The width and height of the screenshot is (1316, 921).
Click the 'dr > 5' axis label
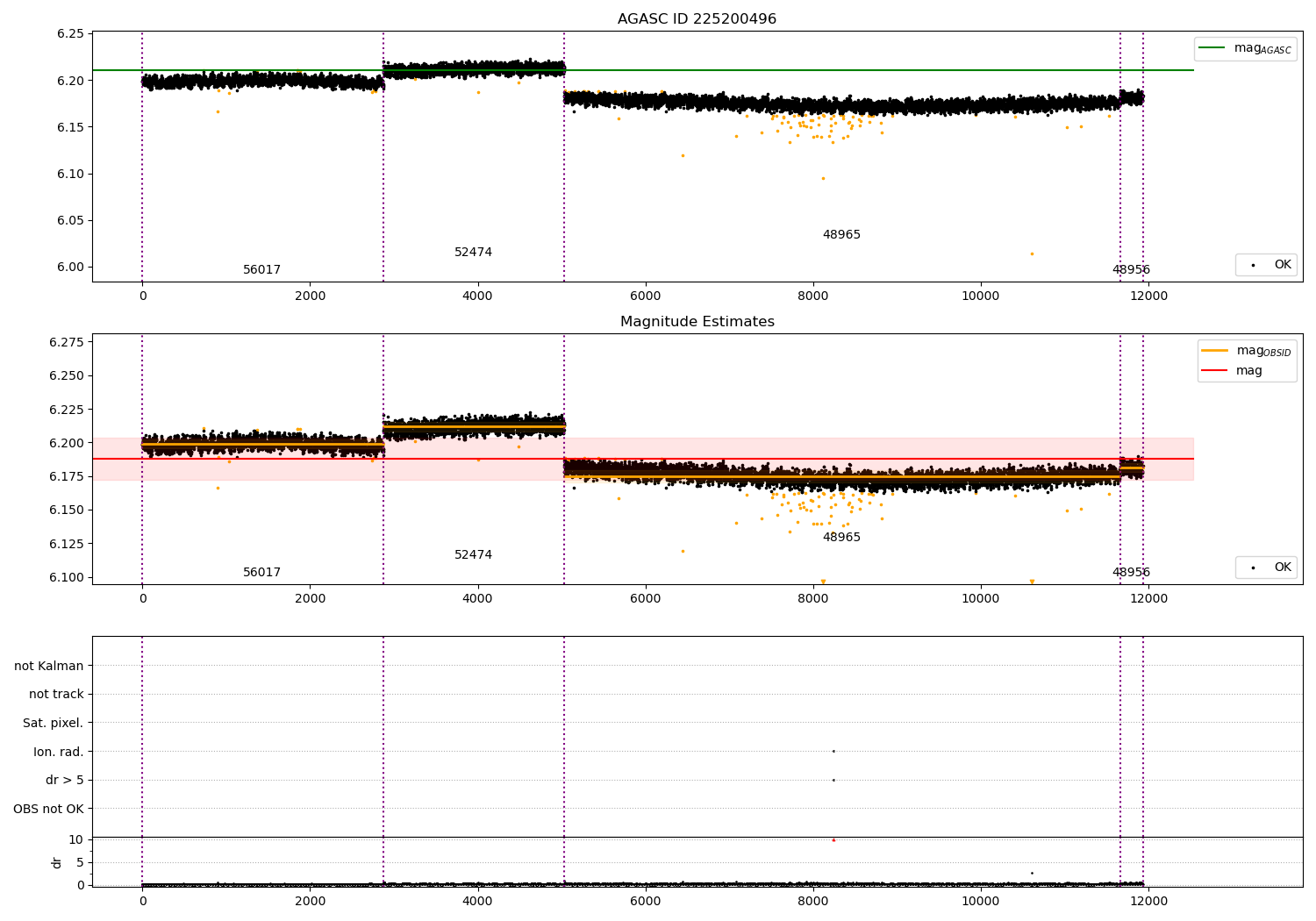click(x=65, y=780)
